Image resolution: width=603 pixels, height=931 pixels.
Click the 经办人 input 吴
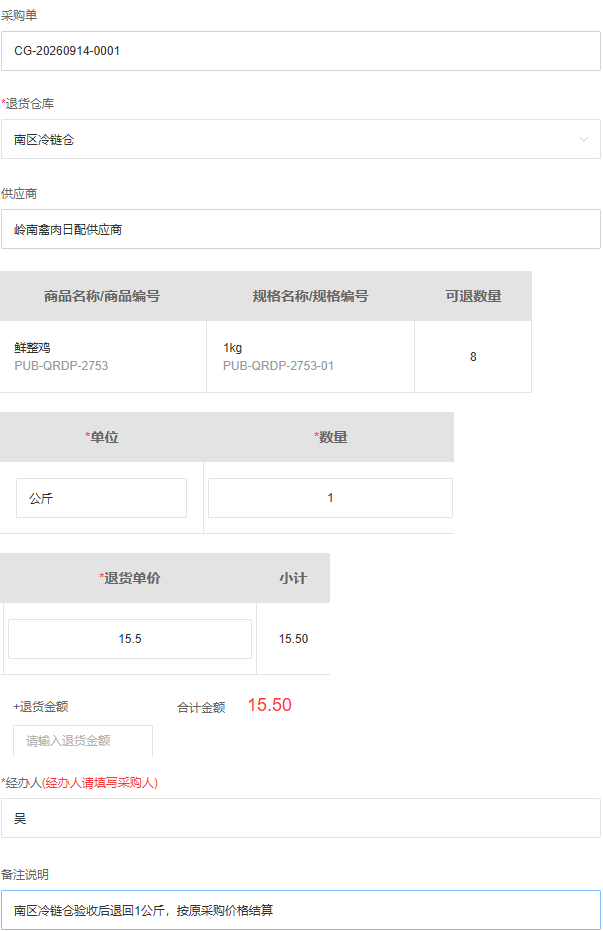coord(301,818)
